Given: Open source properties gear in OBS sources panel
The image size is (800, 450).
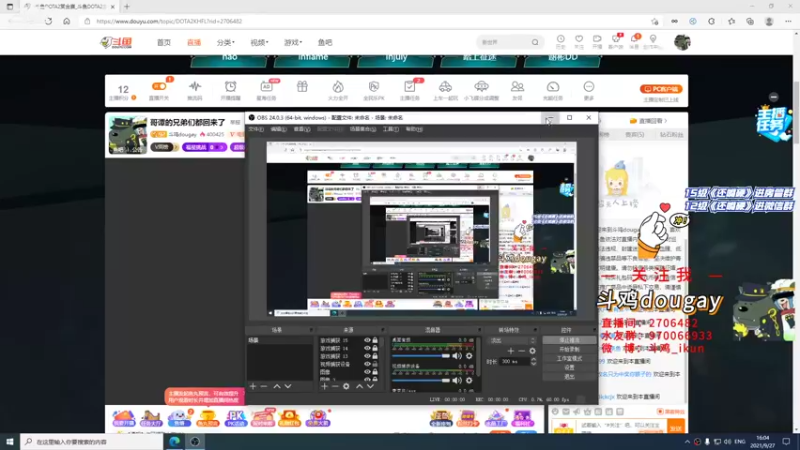Looking at the screenshot, I should tap(346, 386).
